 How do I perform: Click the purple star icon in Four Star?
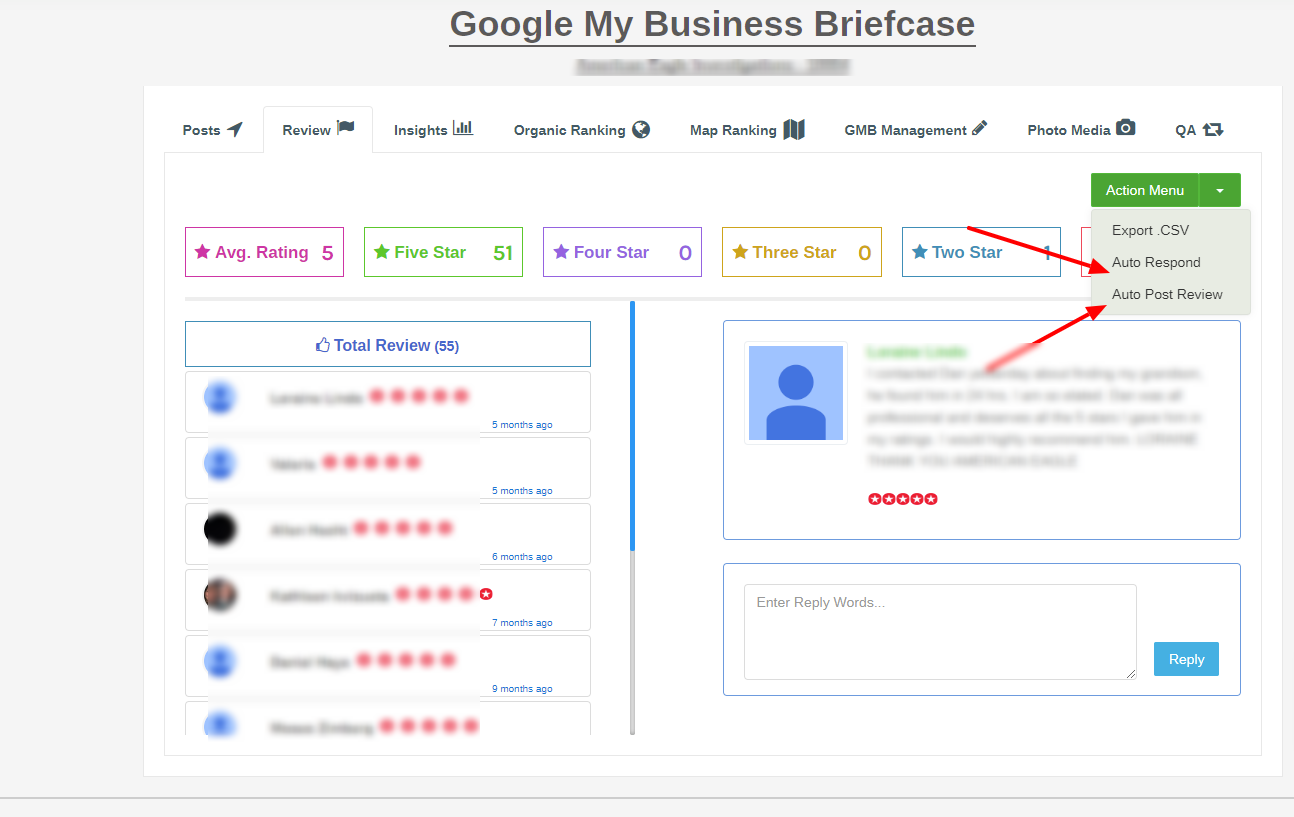coord(561,252)
